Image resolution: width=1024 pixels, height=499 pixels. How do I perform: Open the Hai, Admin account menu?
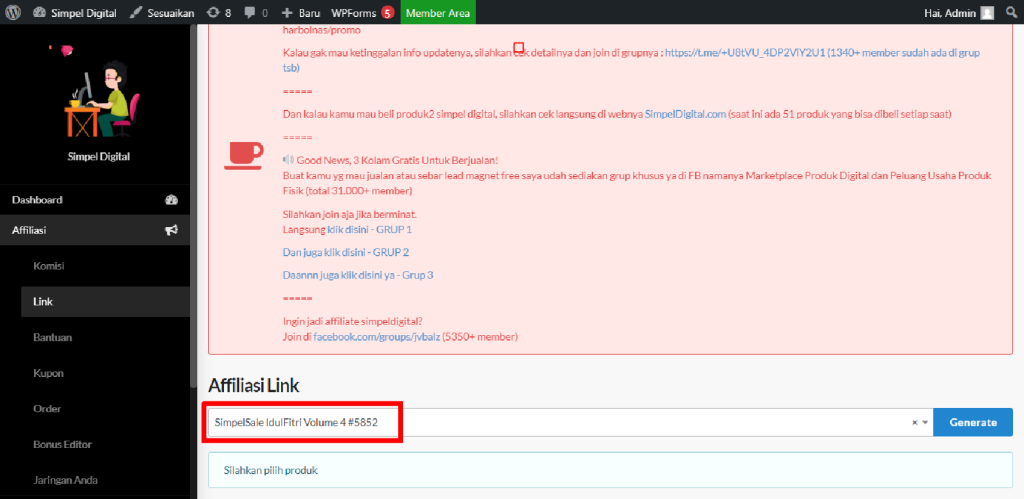pos(959,12)
